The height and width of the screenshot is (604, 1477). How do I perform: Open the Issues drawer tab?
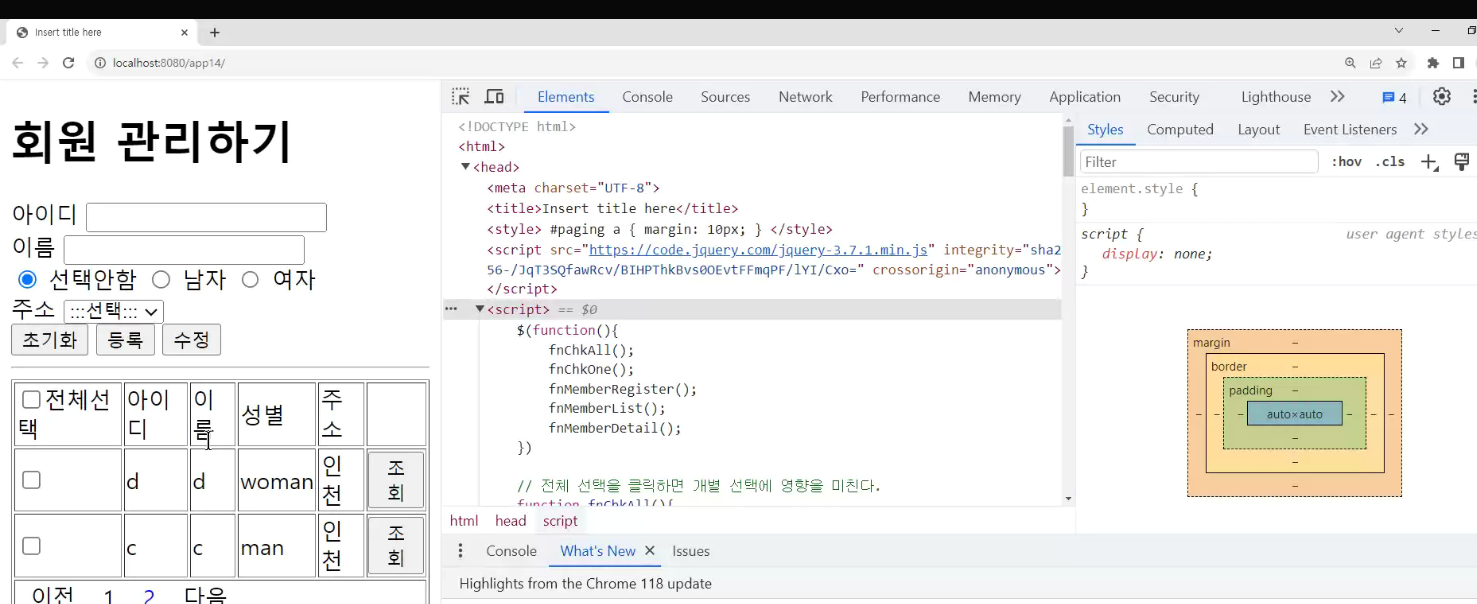[x=691, y=551]
